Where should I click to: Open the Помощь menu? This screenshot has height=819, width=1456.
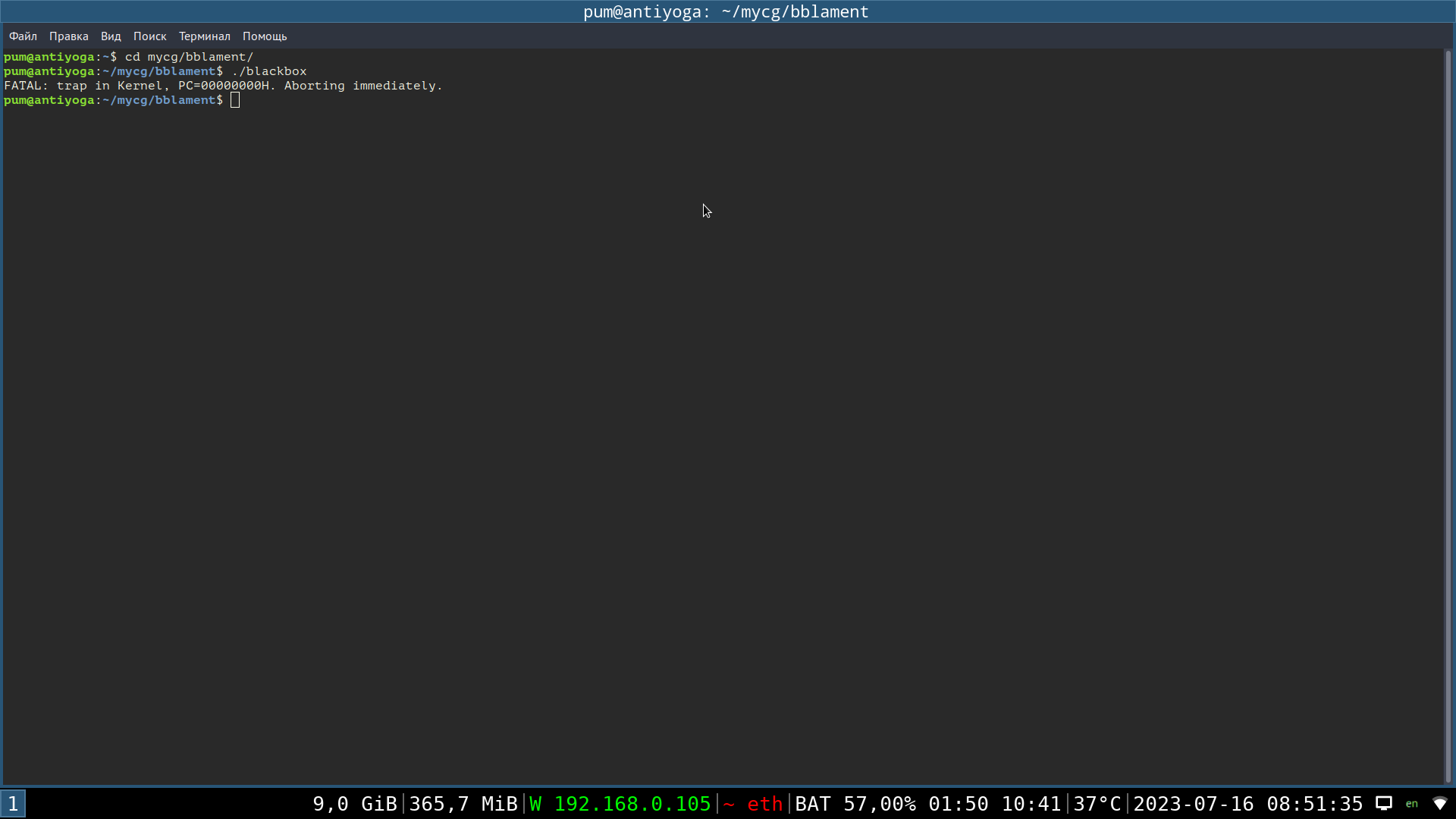[x=264, y=36]
